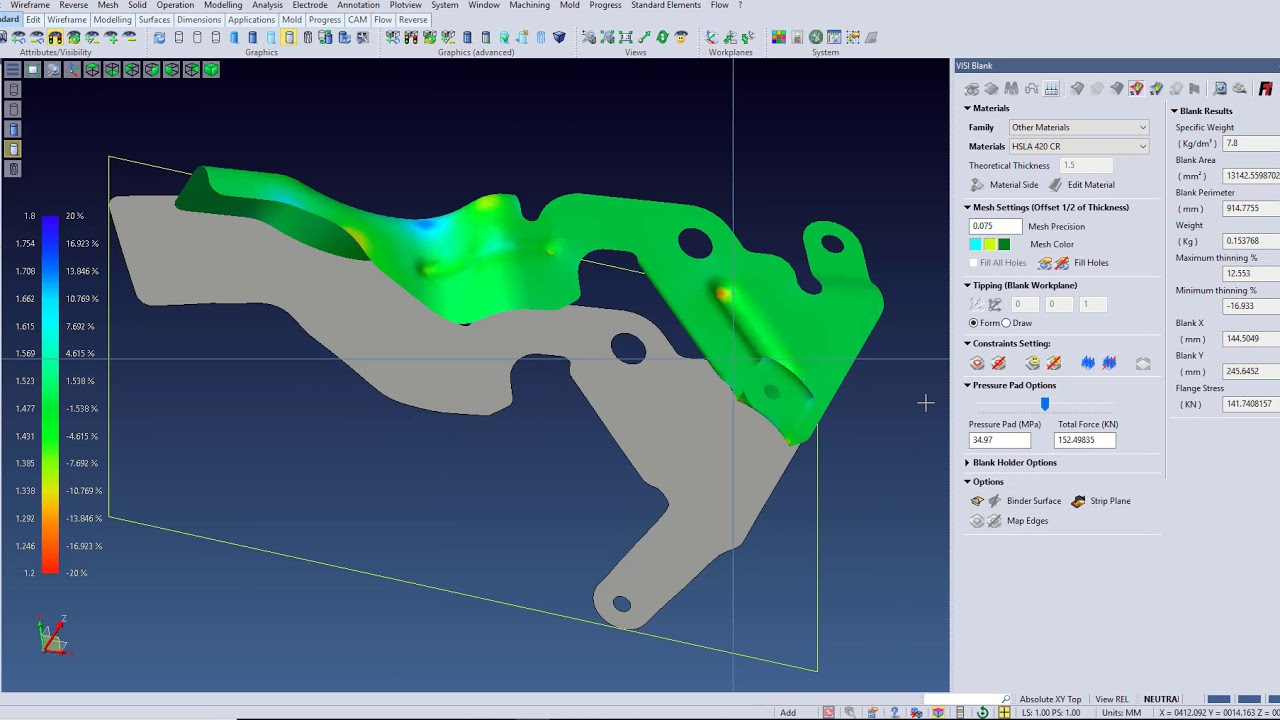Click the first icon in VISI Blank toolbar
This screenshot has width=1280, height=720.
(971, 89)
